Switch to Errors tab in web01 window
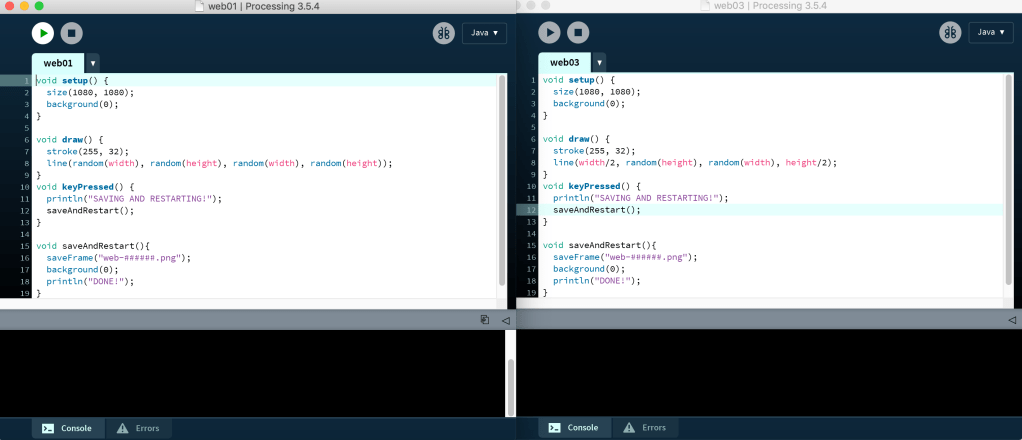 (138, 428)
